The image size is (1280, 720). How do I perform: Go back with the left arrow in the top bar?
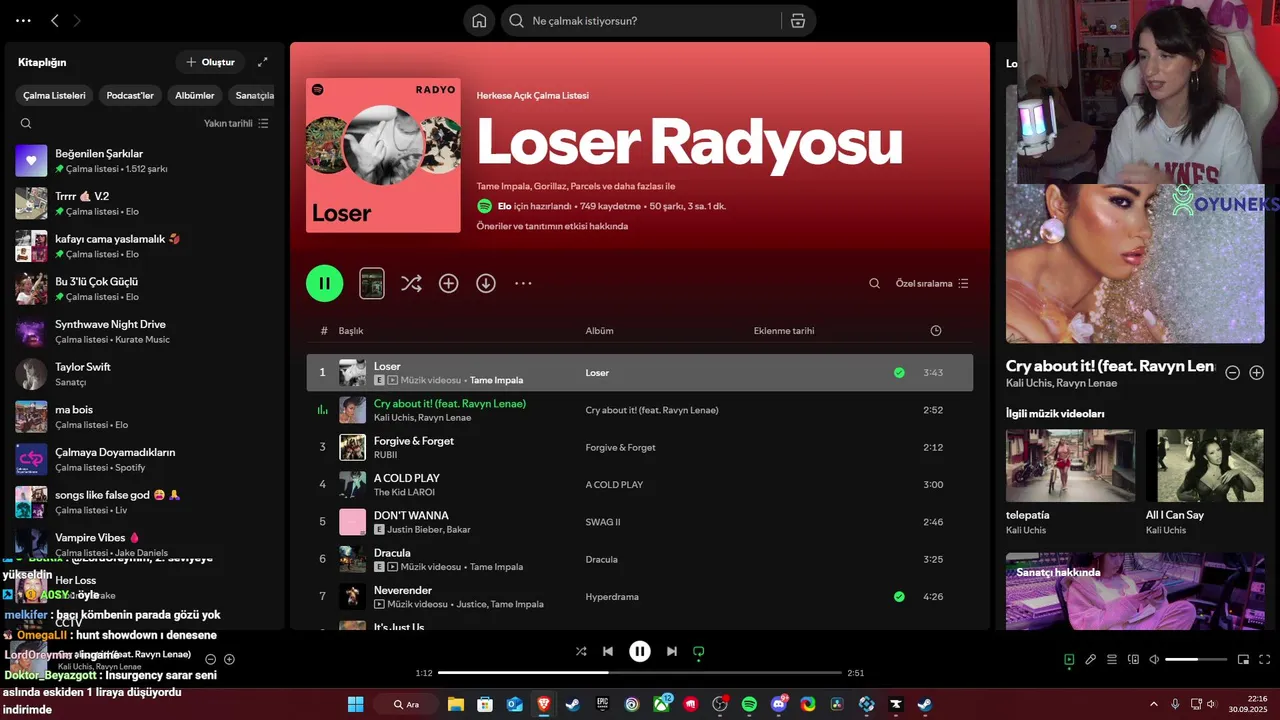pyautogui.click(x=54, y=20)
